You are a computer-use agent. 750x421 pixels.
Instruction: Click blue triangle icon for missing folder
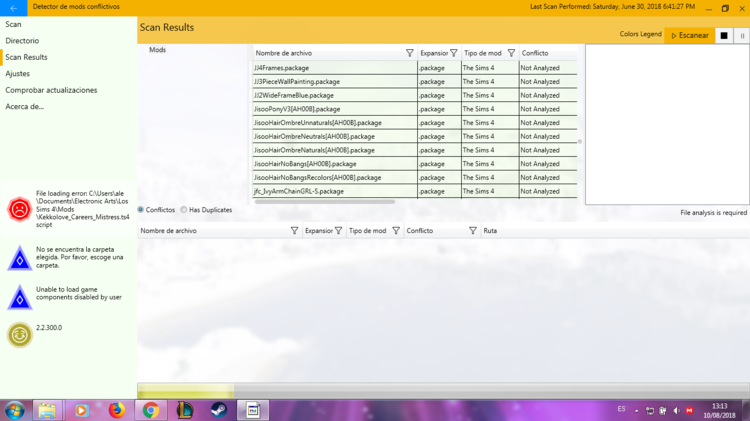pyautogui.click(x=20, y=259)
